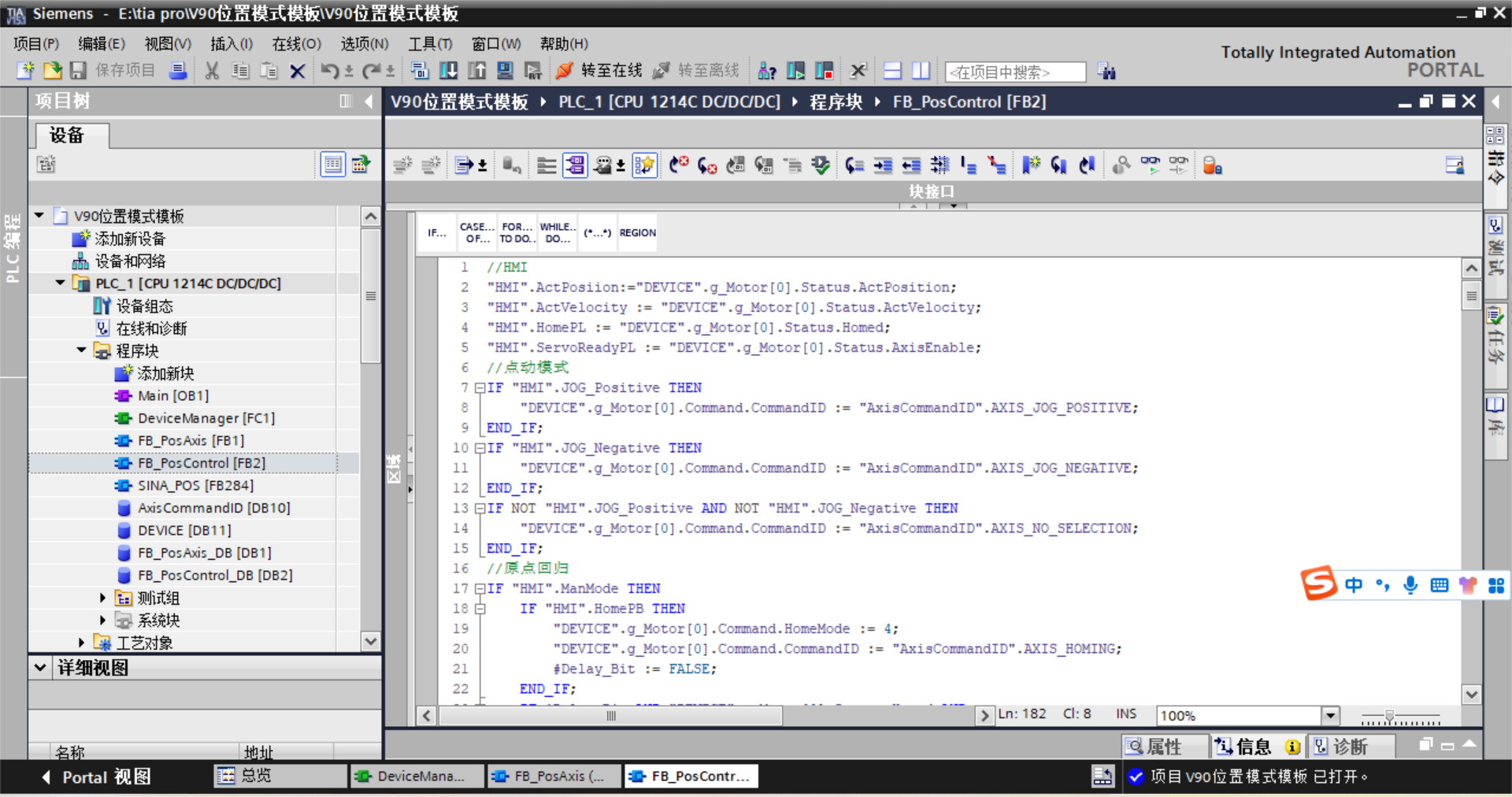Create a new project with the toolbar icon
Image resolution: width=1512 pixels, height=797 pixels.
25,71
